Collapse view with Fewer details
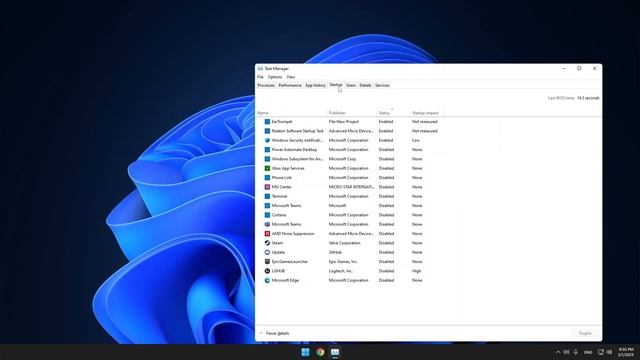This screenshot has width=640, height=360. coord(274,333)
